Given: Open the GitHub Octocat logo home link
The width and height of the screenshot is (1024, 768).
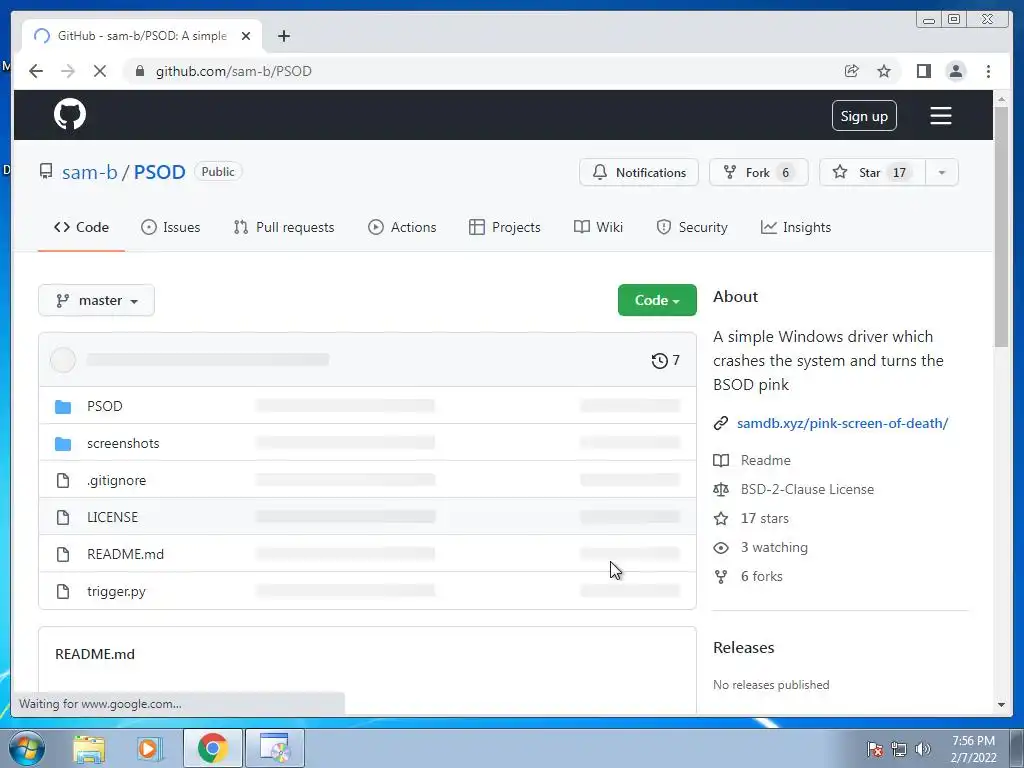Looking at the screenshot, I should (x=70, y=115).
